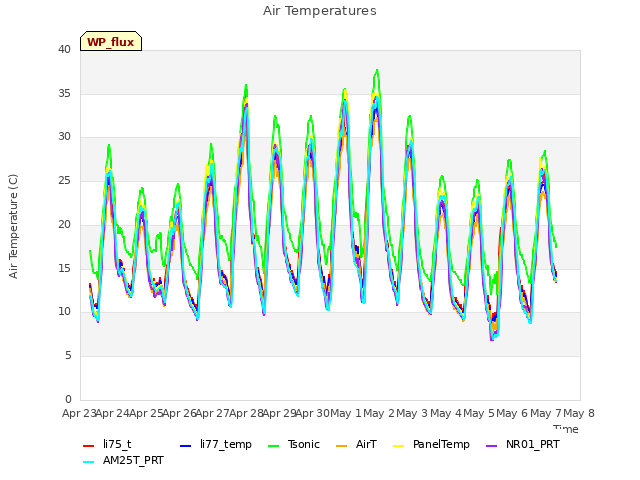Viewport: 640px width, 480px height.
Task: Click the May 1 x-axis tick label
Action: (346, 413)
